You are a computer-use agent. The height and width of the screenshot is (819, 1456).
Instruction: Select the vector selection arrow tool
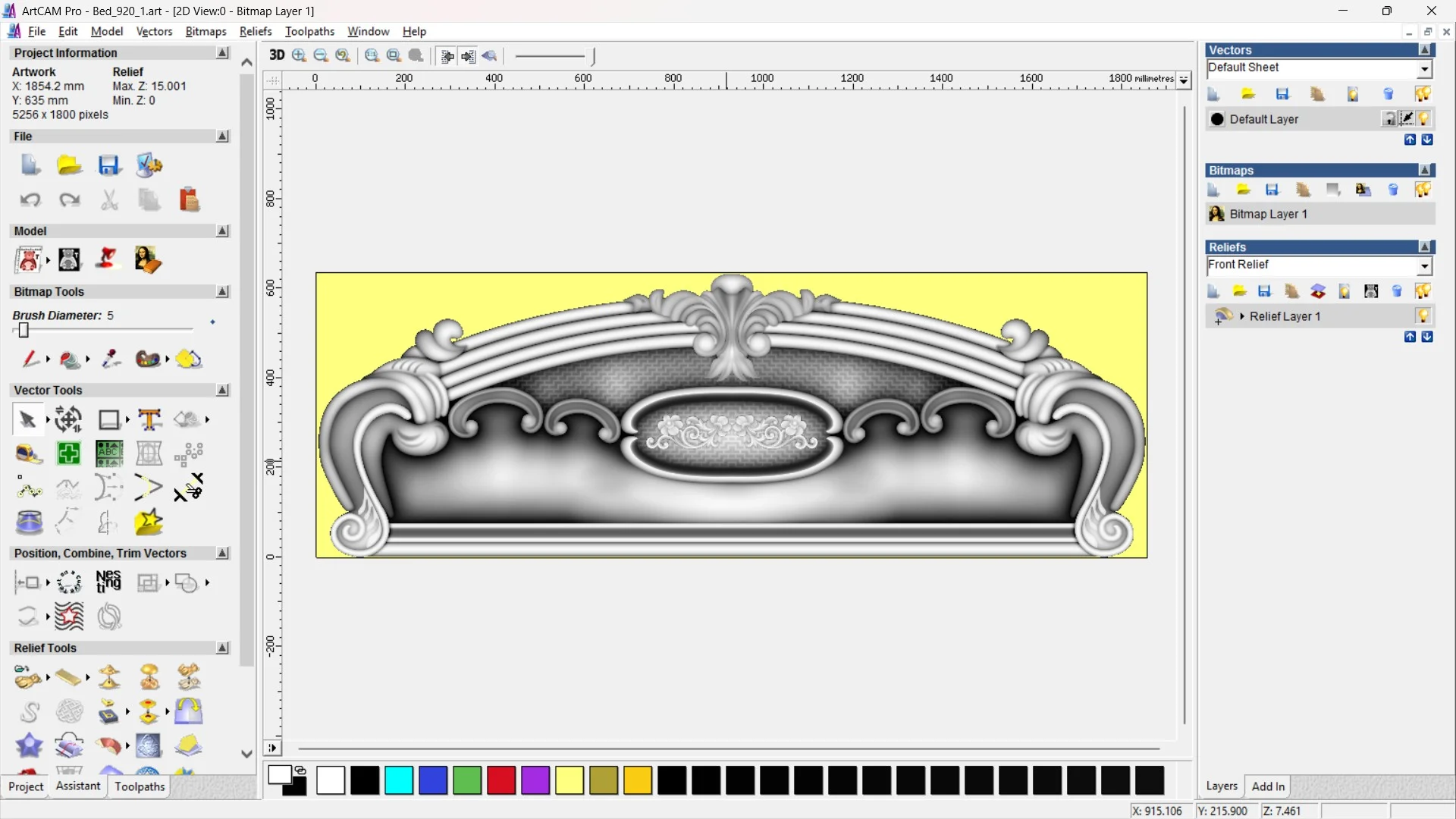[x=27, y=419]
